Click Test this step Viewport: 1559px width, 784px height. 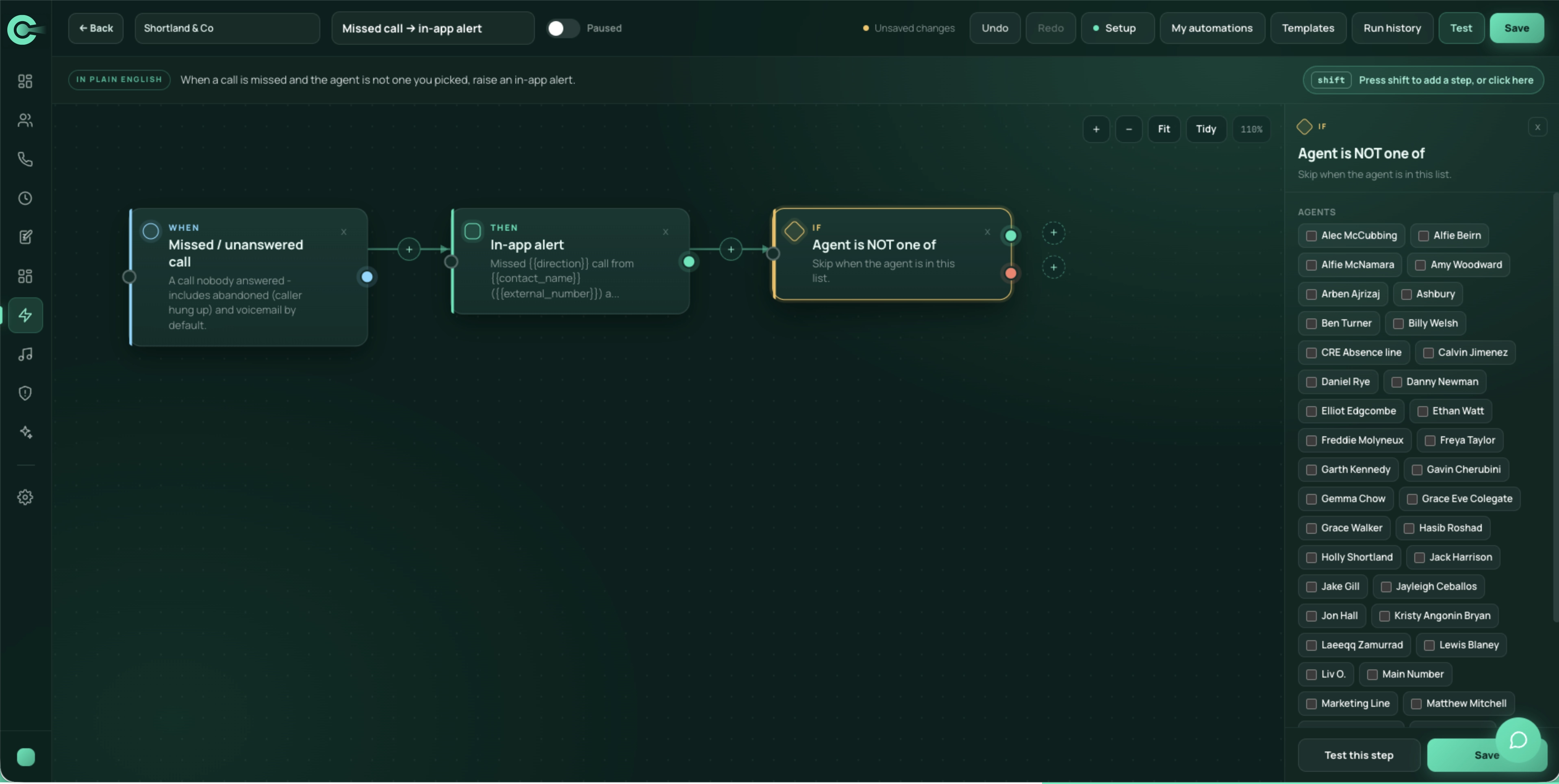(x=1359, y=755)
